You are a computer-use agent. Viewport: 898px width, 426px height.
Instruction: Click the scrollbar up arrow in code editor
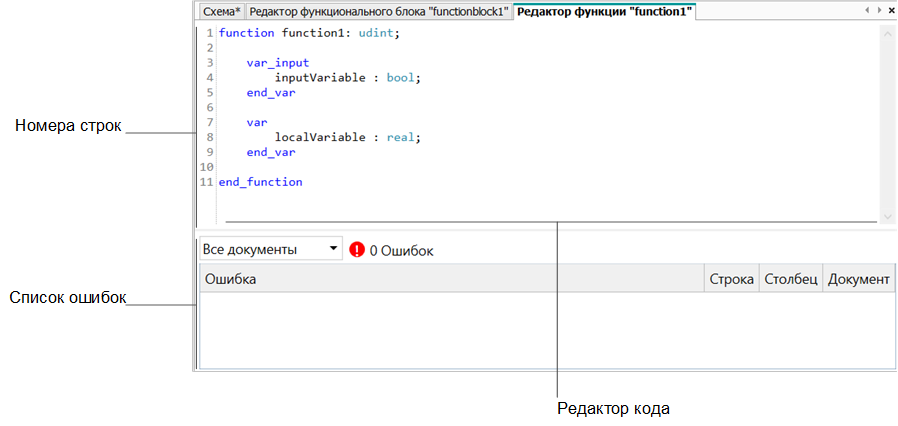pyautogui.click(x=886, y=33)
